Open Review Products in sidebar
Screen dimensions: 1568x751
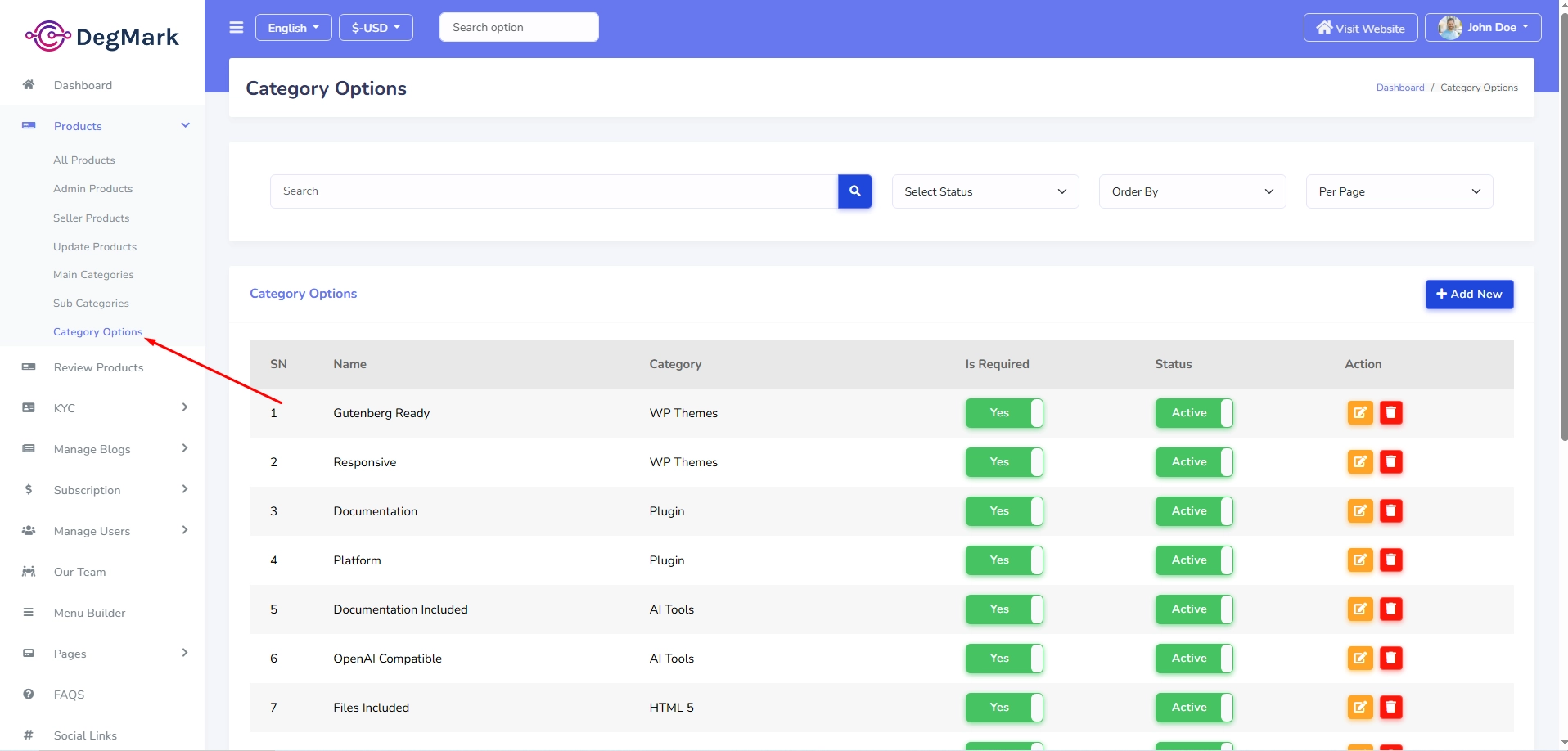coord(99,367)
